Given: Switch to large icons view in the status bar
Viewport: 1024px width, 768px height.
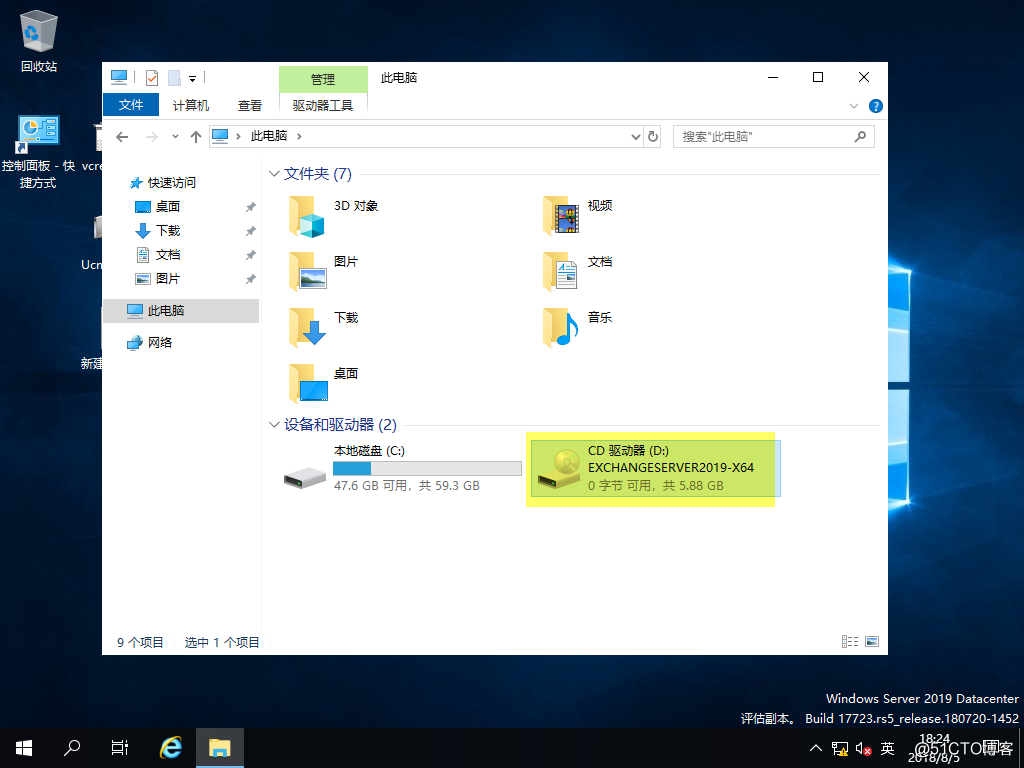Looking at the screenshot, I should (x=872, y=641).
